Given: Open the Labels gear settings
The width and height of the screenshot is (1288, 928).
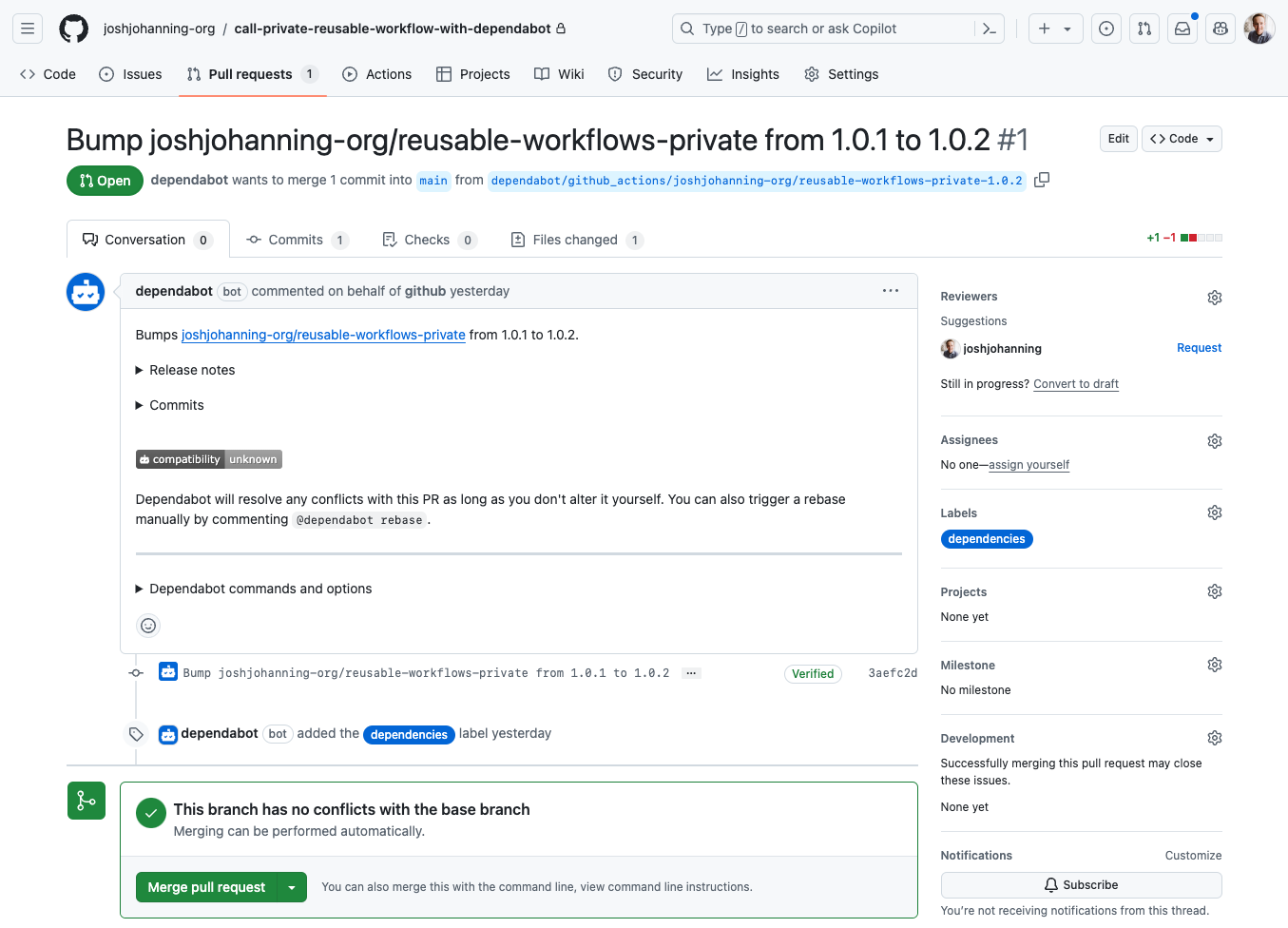Looking at the screenshot, I should click(x=1214, y=512).
